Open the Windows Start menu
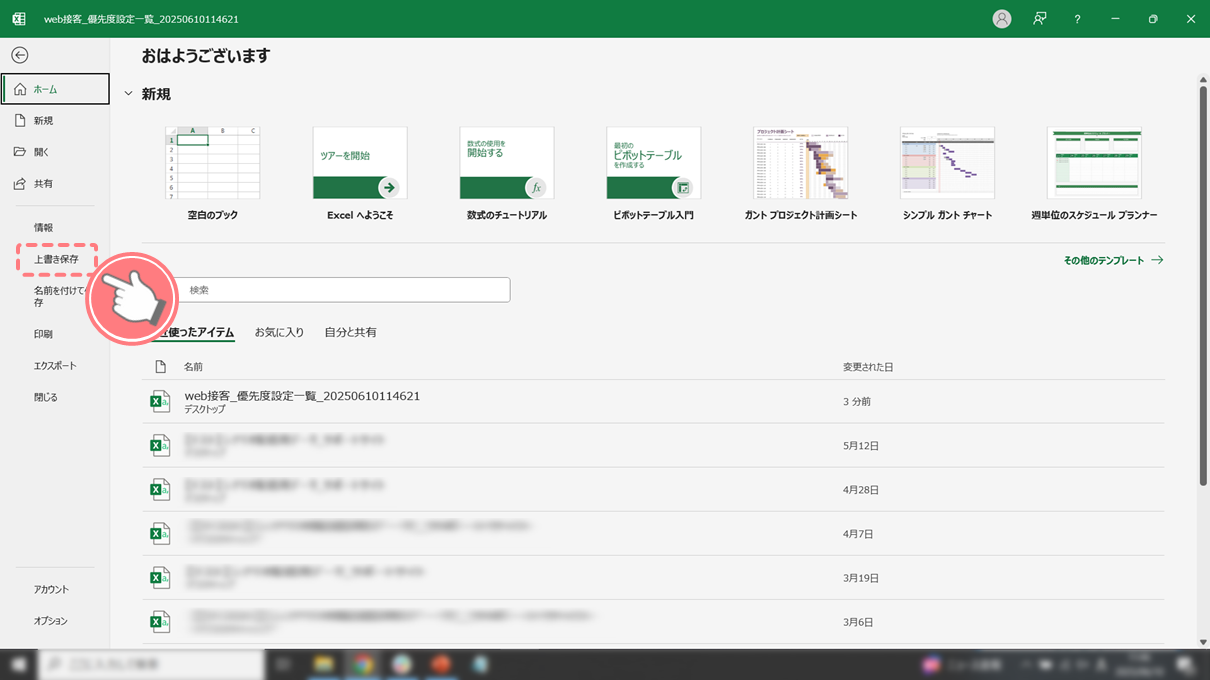Viewport: 1210px width, 680px height. [18, 664]
